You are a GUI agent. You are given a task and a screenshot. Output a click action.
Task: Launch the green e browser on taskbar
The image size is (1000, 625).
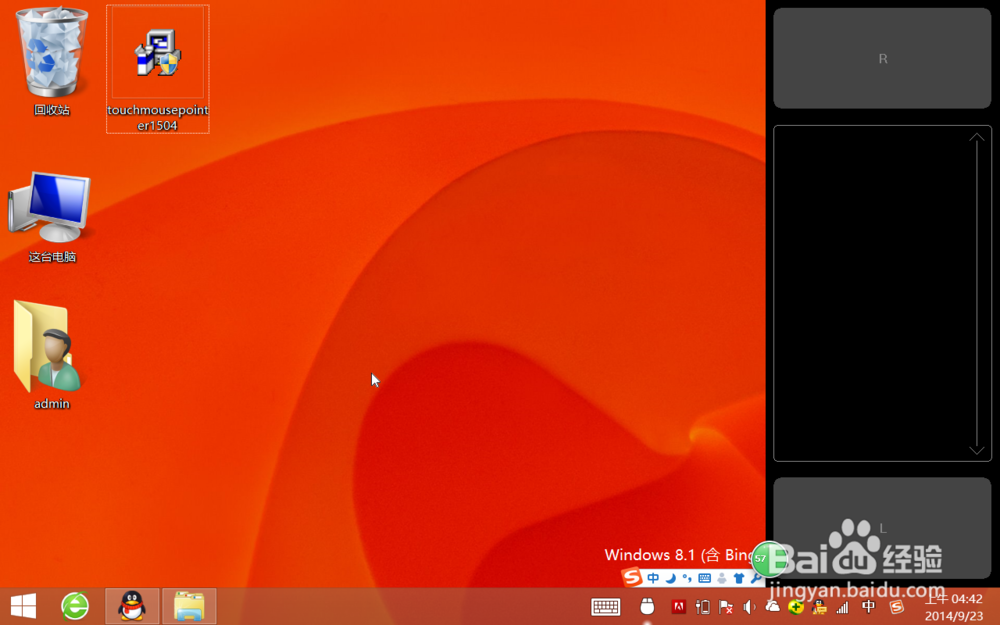[x=75, y=606]
